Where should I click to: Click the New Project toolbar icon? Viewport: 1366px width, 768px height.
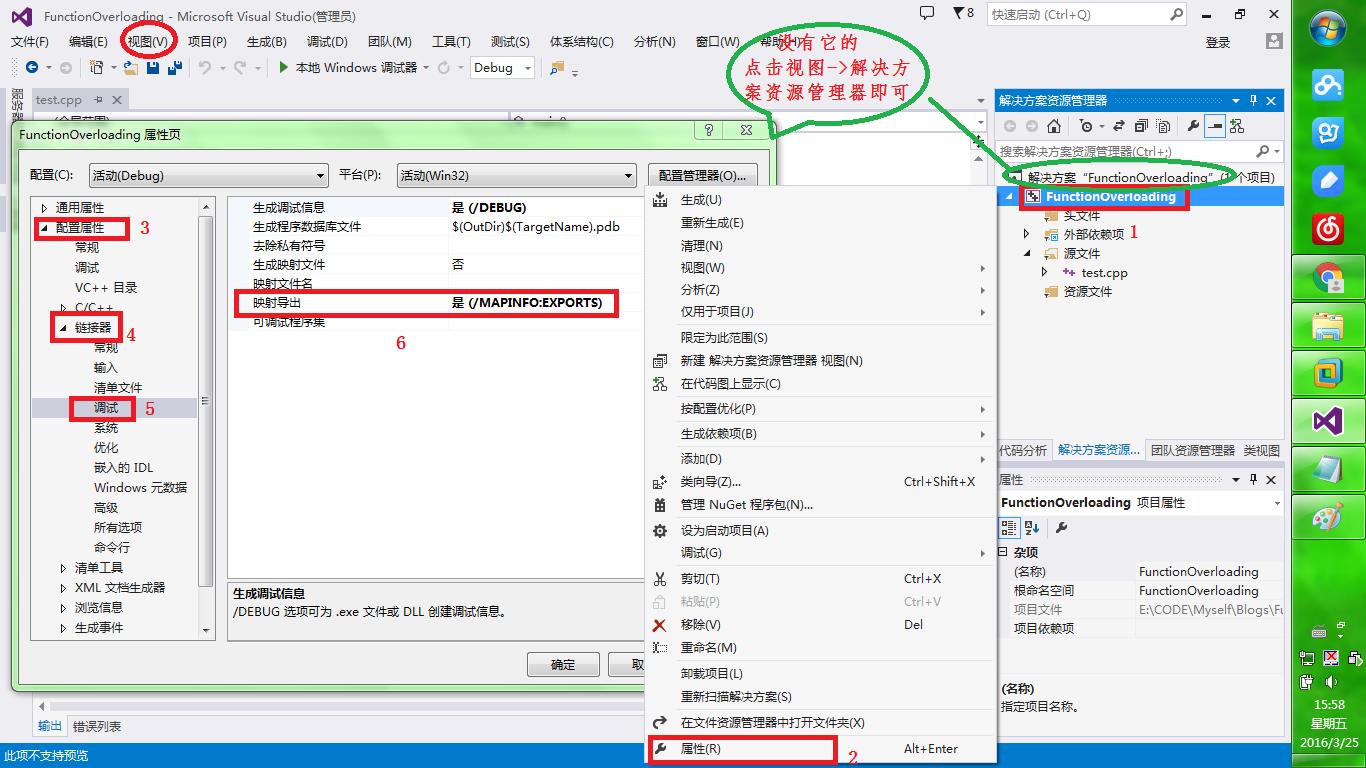(97, 67)
